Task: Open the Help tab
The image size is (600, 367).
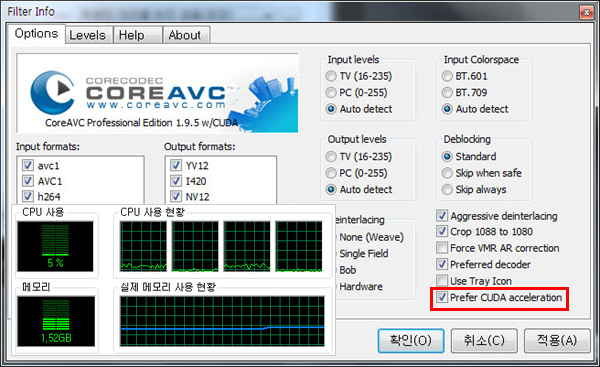Action: tap(132, 35)
